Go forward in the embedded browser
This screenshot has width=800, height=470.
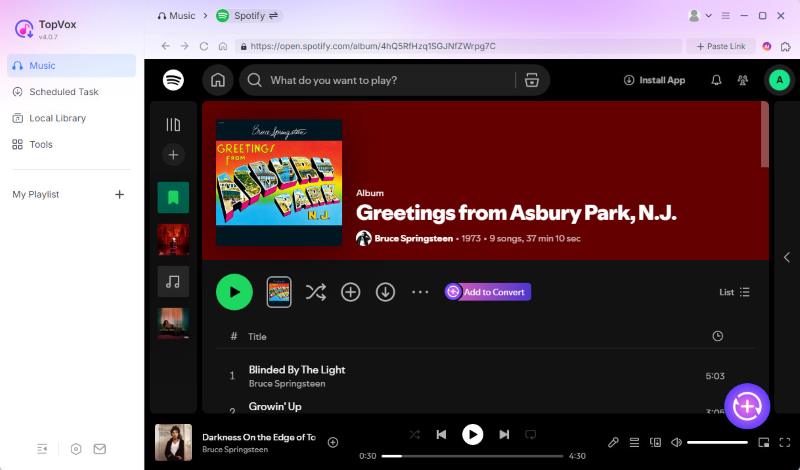click(x=185, y=46)
